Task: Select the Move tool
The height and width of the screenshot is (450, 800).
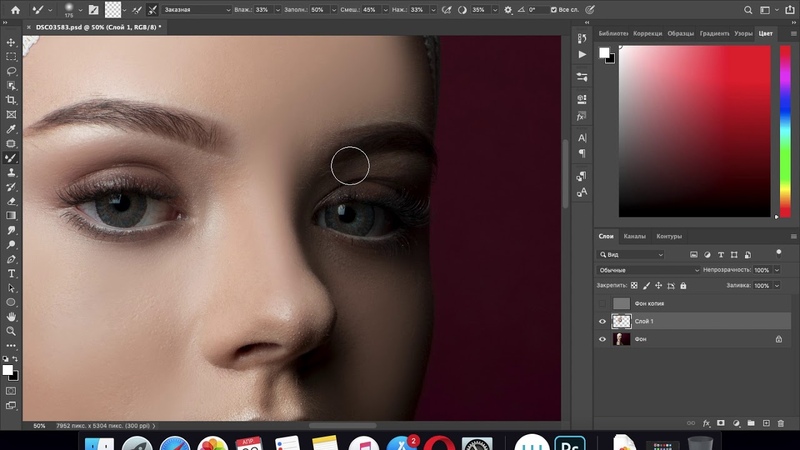Action: click(x=12, y=44)
